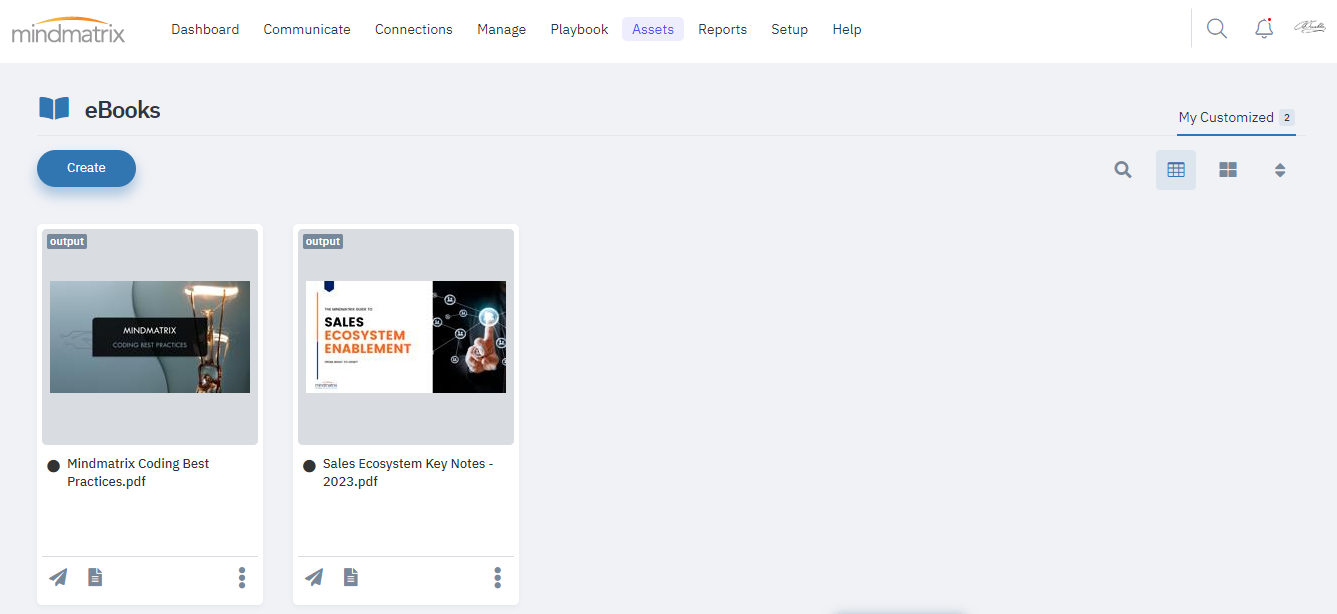Select the My Customized tab

(x=1236, y=118)
